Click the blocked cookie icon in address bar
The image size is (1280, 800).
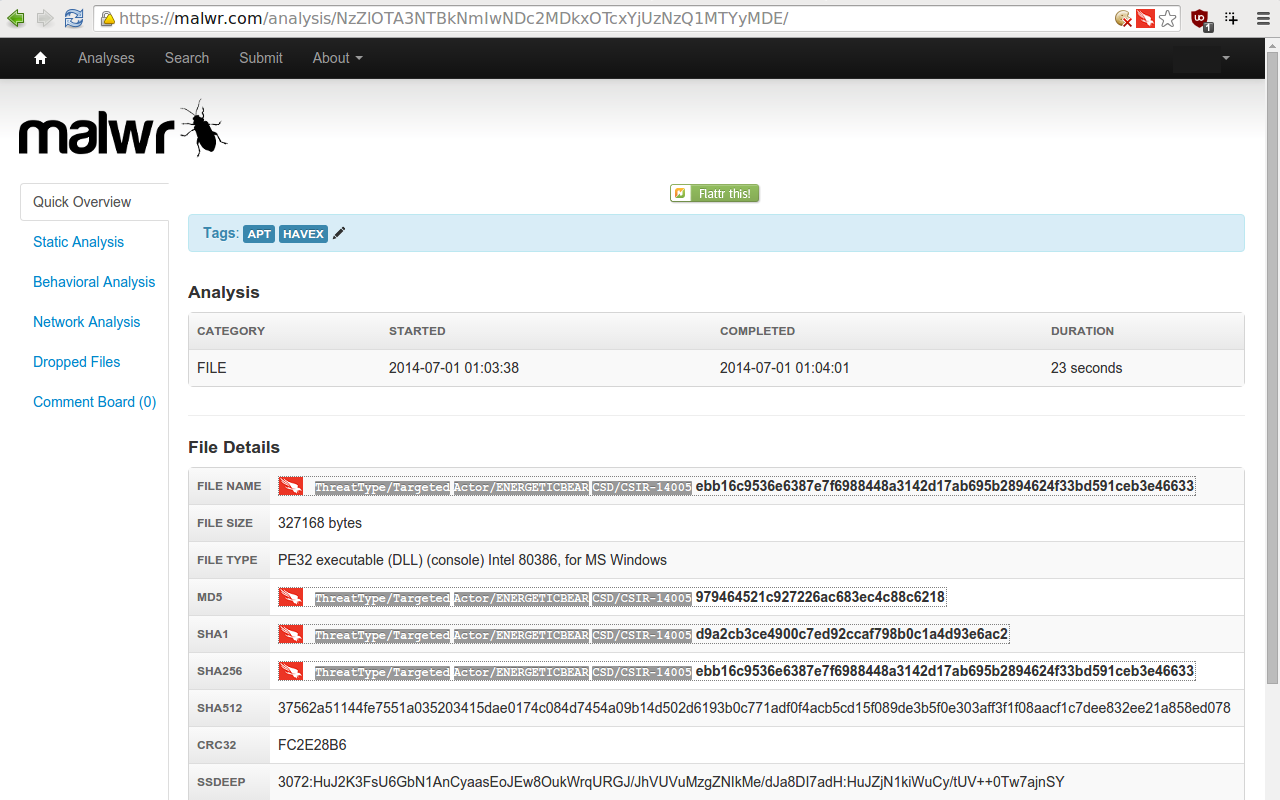pos(1123,18)
